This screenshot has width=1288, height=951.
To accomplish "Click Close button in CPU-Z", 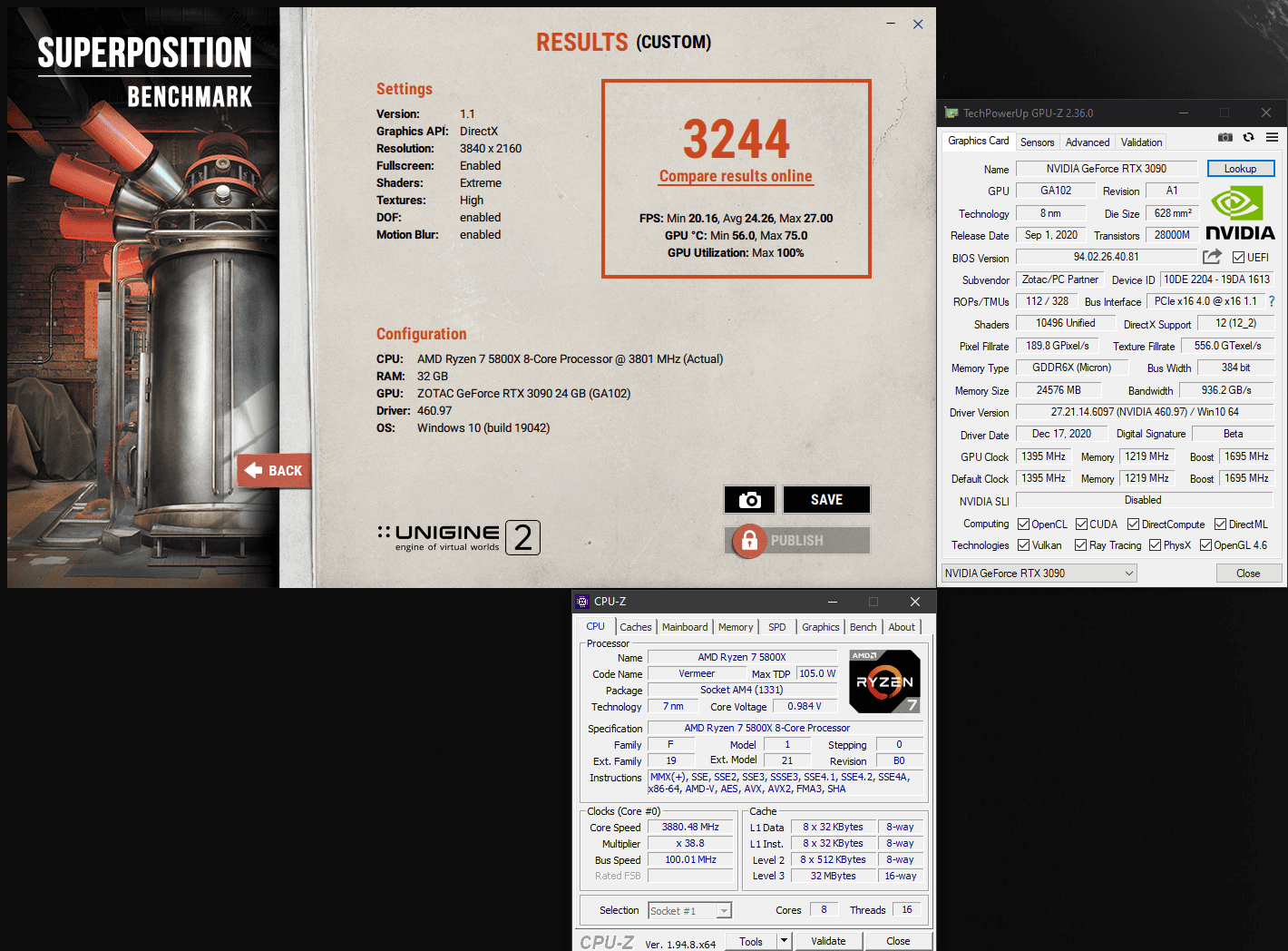I will coord(897,941).
